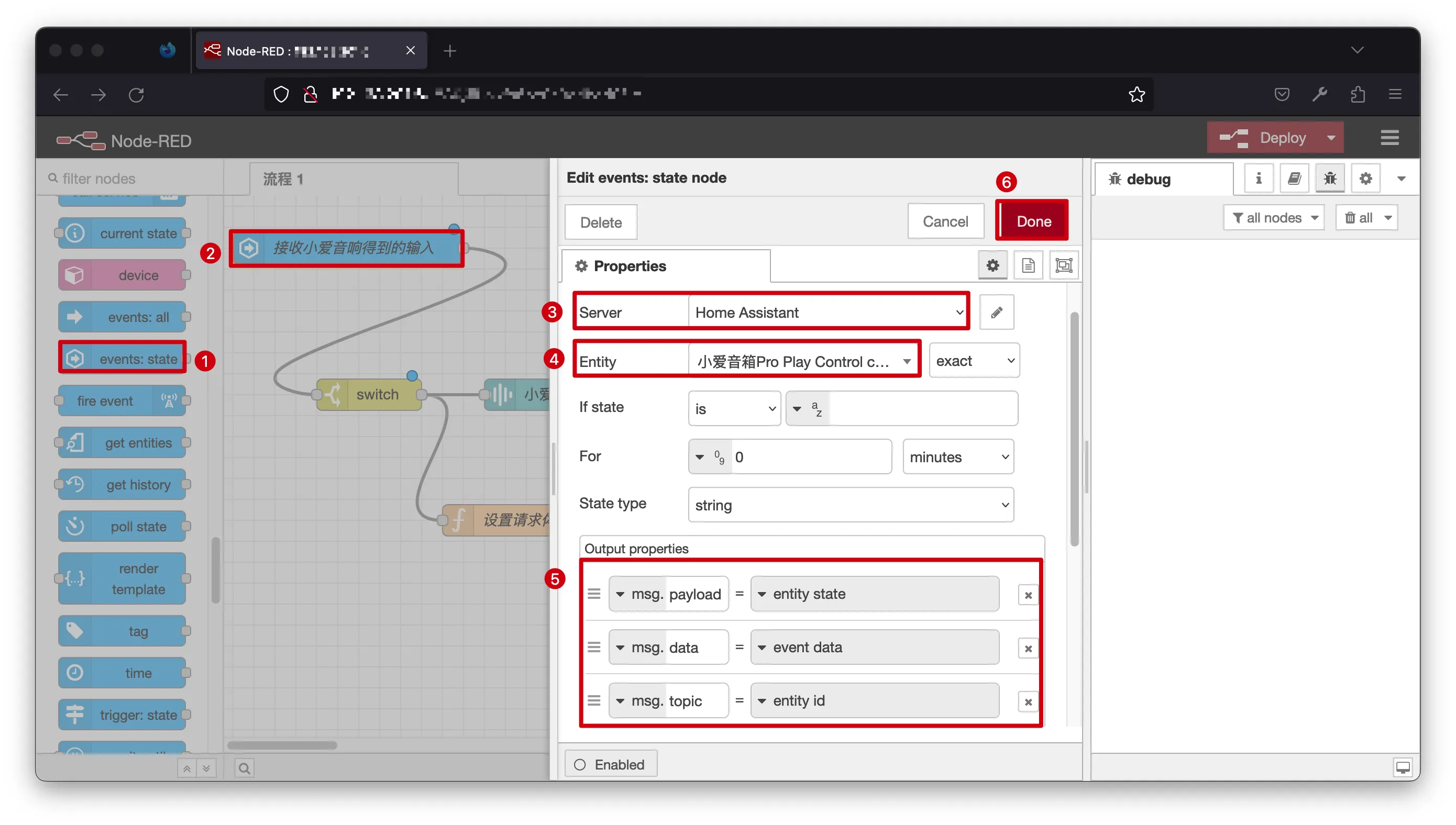
Task: Change the minutes unit dropdown
Action: pyautogui.click(x=958, y=456)
